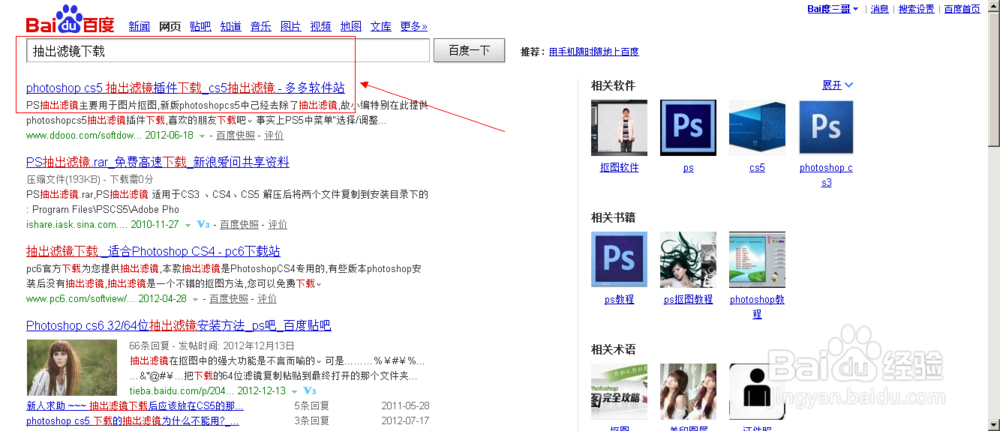Open Photoshop cs6 32/64位抽出滤镜安装方法 result
This screenshot has height=431, width=1000.
[x=179, y=326]
